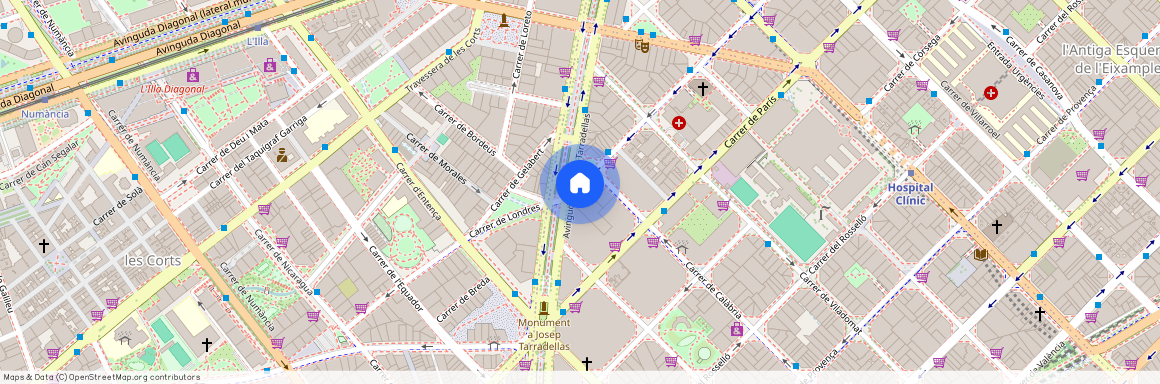The image size is (1160, 384).
Task: Click the police officer icon
Action: click(x=282, y=155)
